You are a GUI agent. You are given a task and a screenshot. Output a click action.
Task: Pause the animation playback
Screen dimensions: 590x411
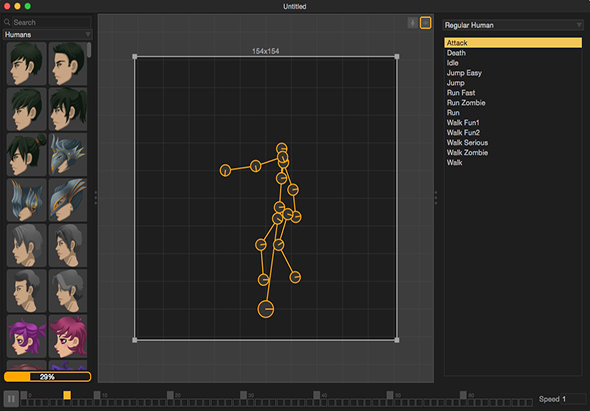pyautogui.click(x=11, y=399)
